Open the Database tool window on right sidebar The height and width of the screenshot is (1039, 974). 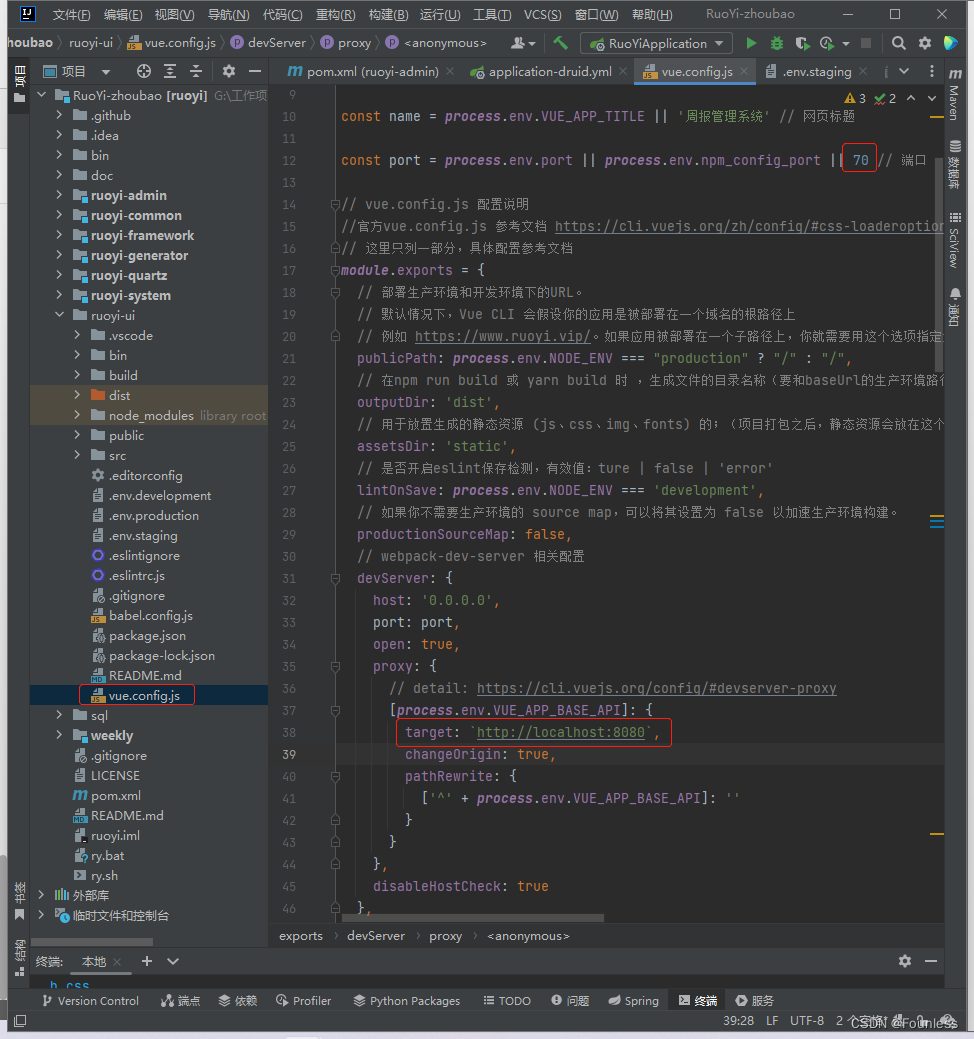click(955, 164)
